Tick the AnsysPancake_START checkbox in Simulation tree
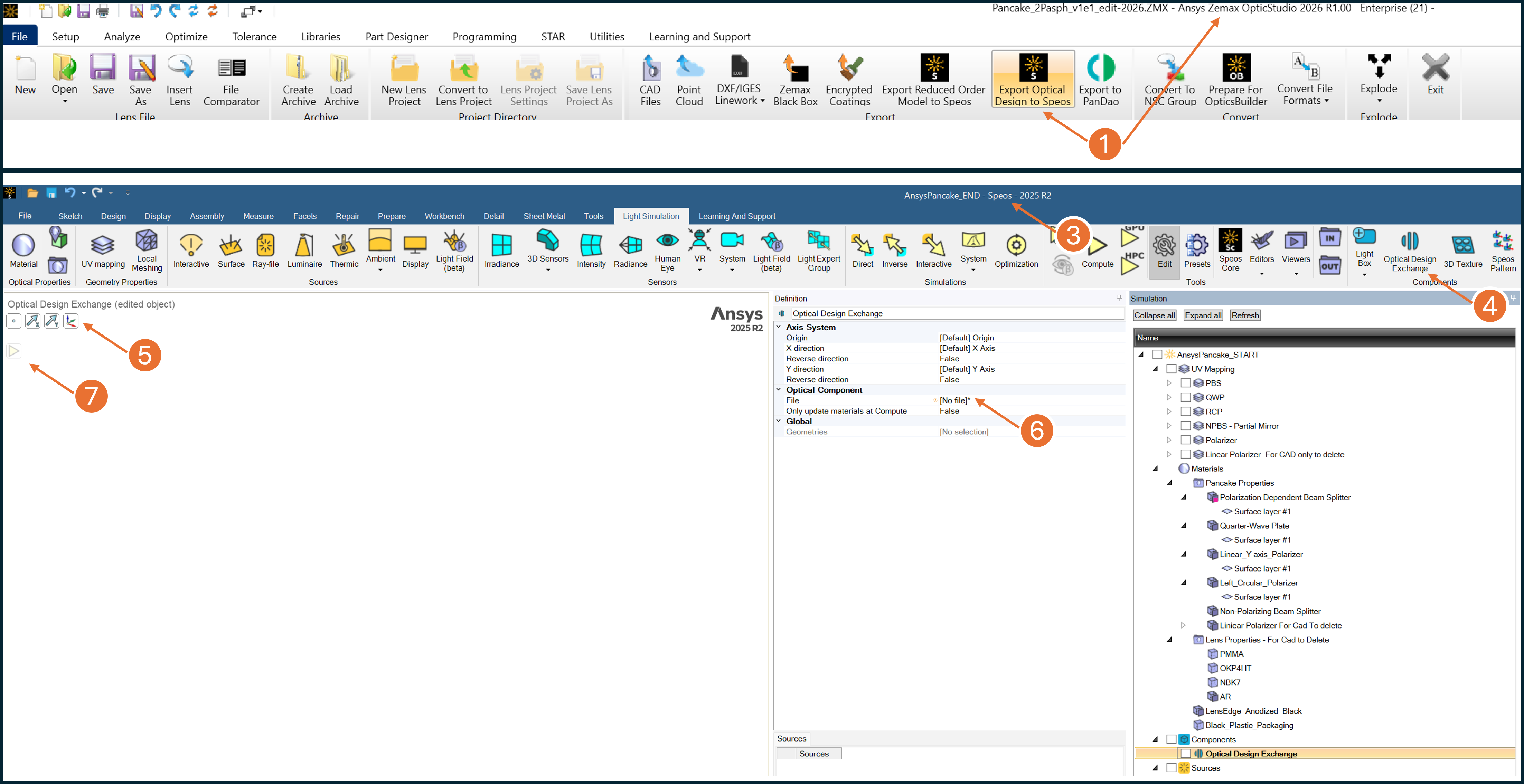1524x784 pixels. pos(1157,355)
